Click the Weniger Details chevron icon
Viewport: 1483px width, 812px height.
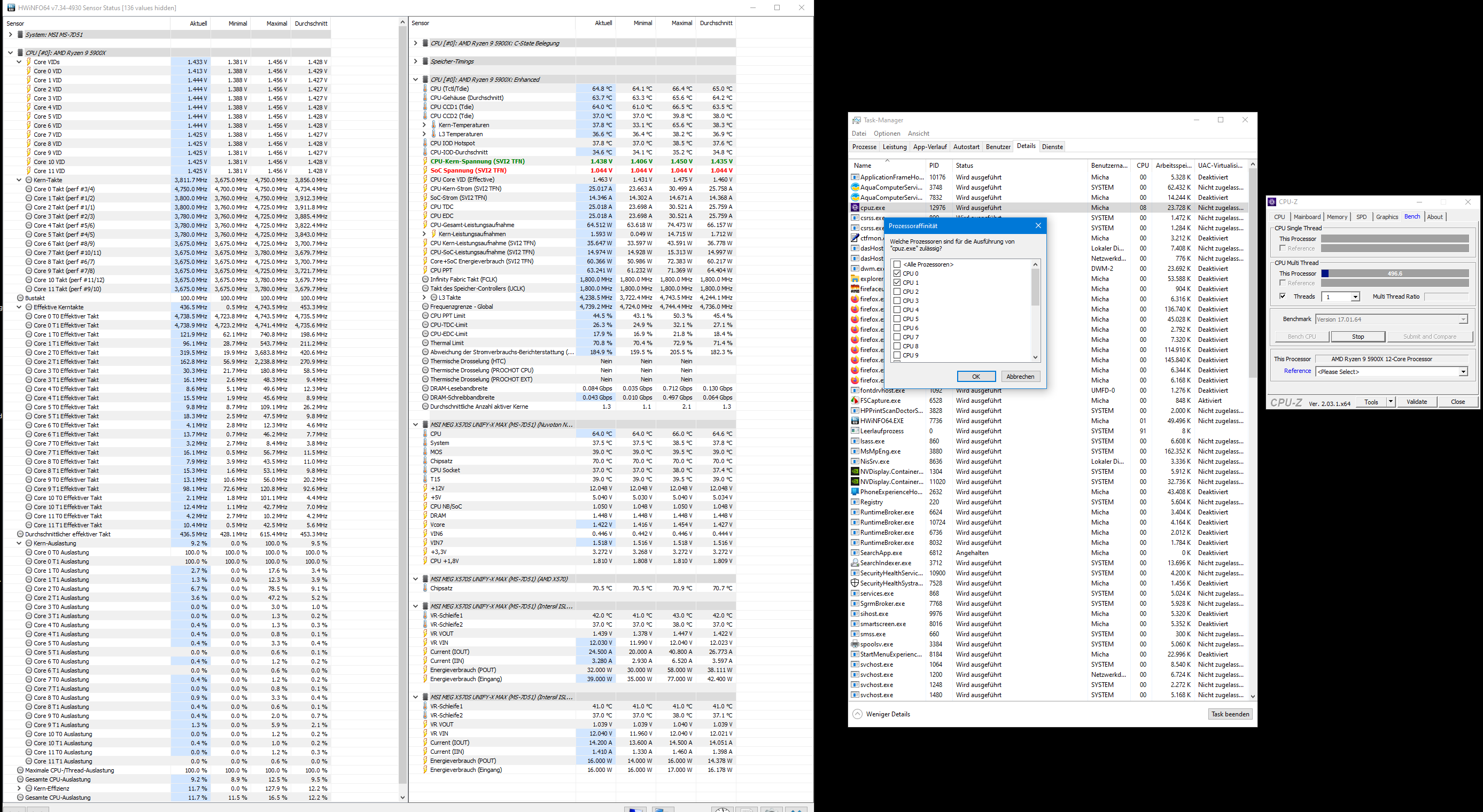[x=857, y=714]
